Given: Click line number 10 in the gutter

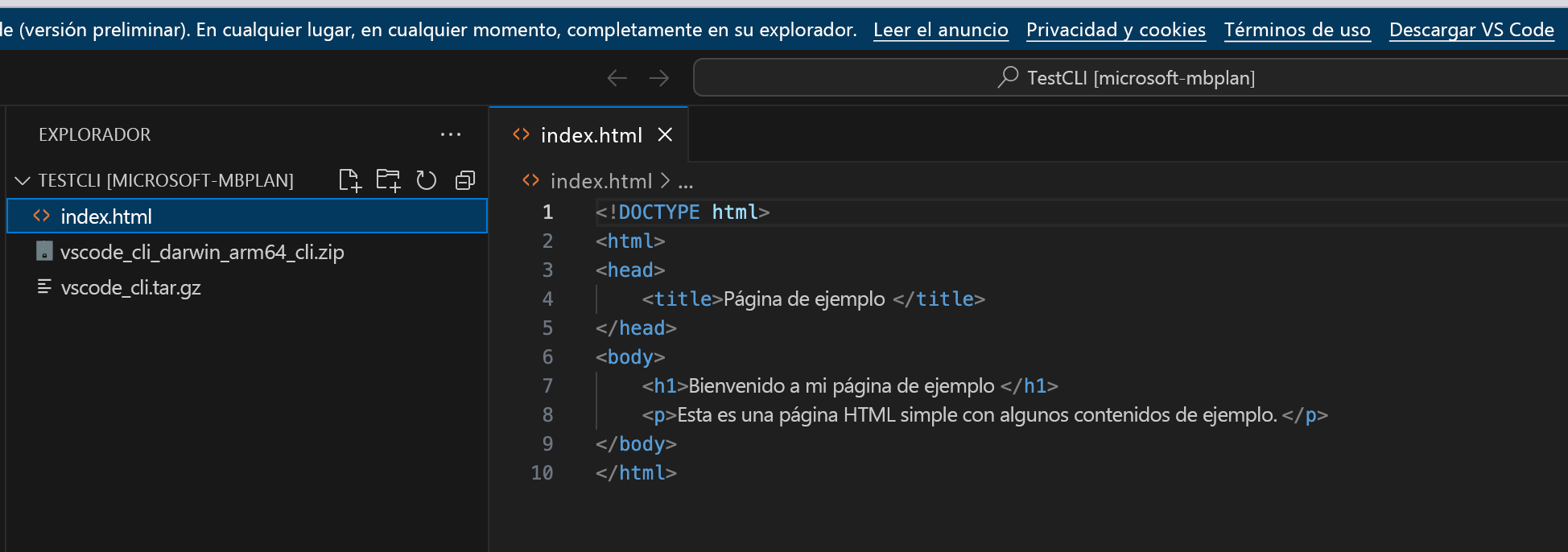Looking at the screenshot, I should pos(542,472).
